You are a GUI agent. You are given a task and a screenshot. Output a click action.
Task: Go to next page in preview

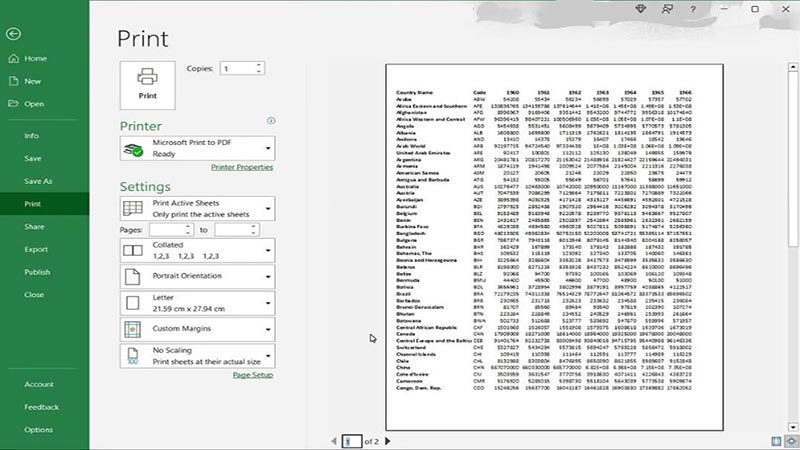click(387, 441)
